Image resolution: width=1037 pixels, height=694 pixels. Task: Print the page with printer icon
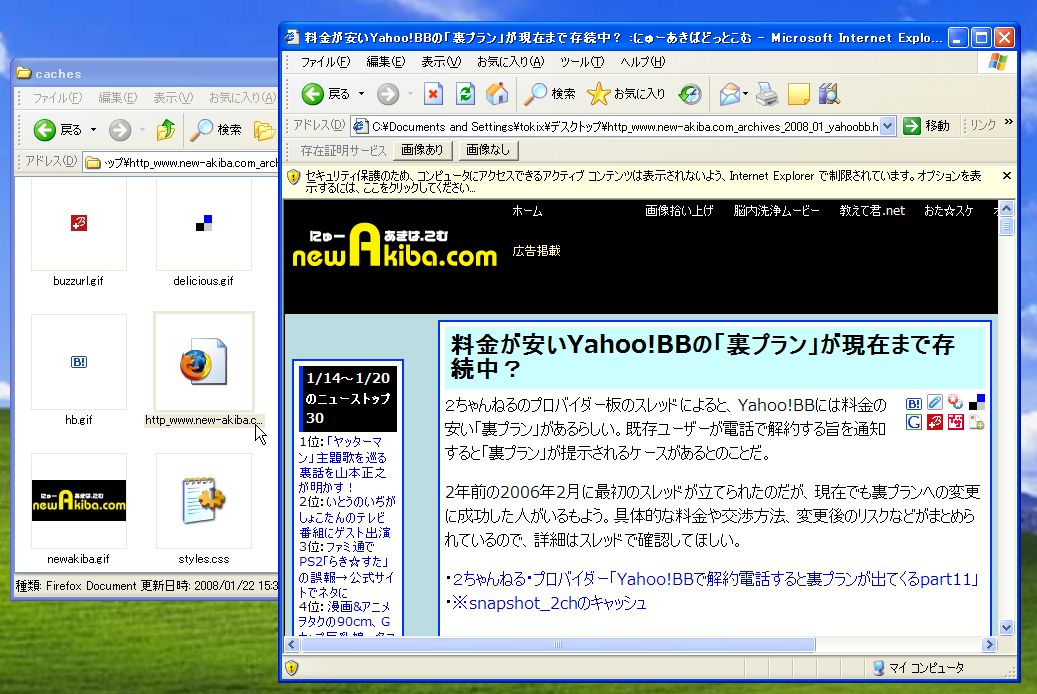(767, 95)
